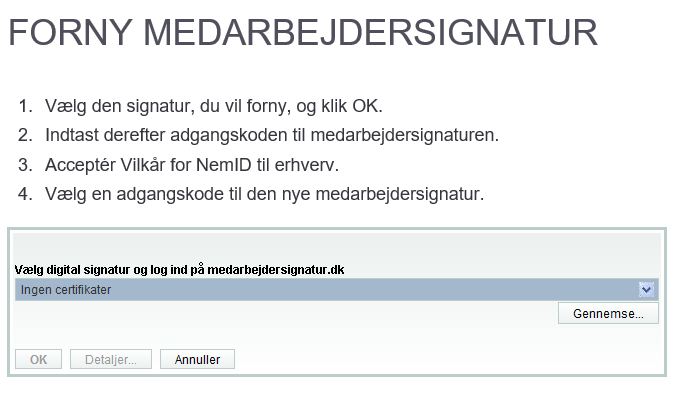Click 'klik OK' text in step 1
682x406 pixels.
[x=350, y=106]
